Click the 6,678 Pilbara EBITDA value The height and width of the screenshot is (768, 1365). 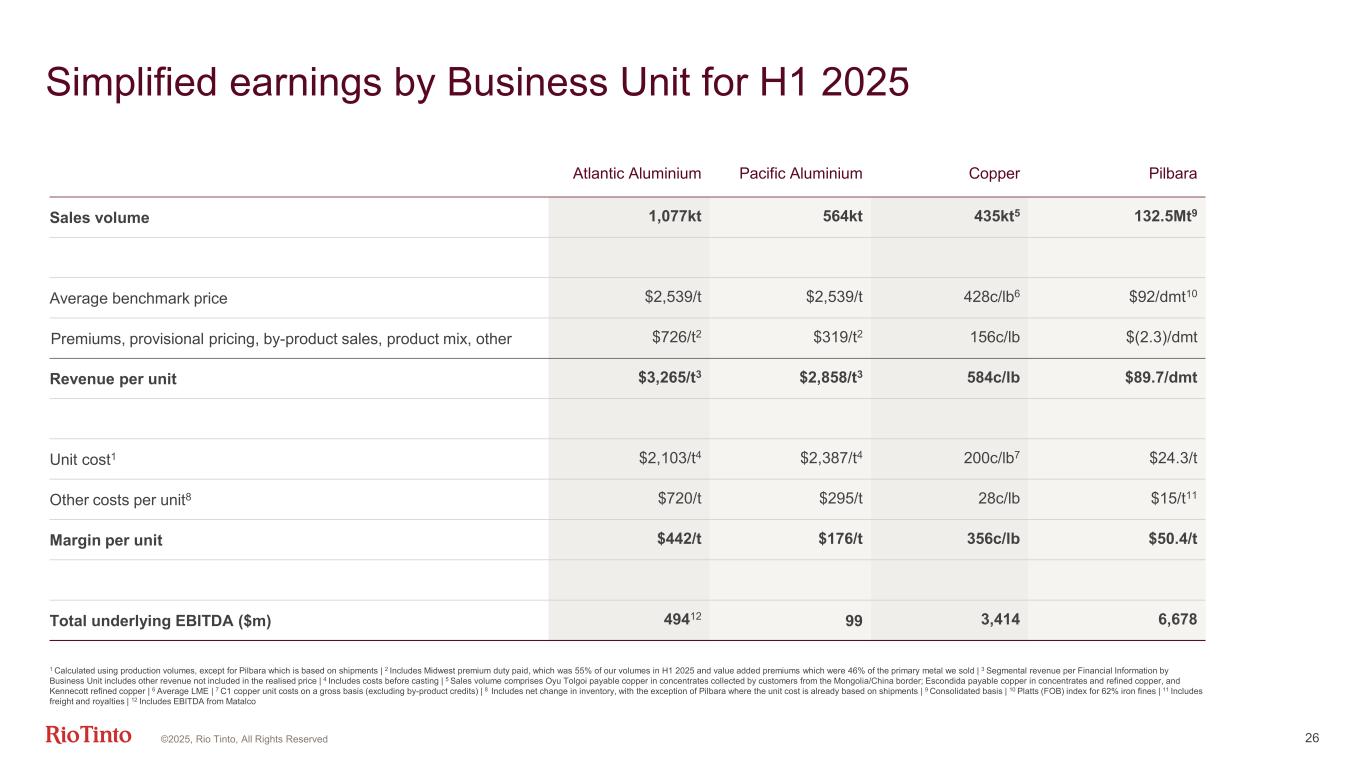click(1177, 620)
